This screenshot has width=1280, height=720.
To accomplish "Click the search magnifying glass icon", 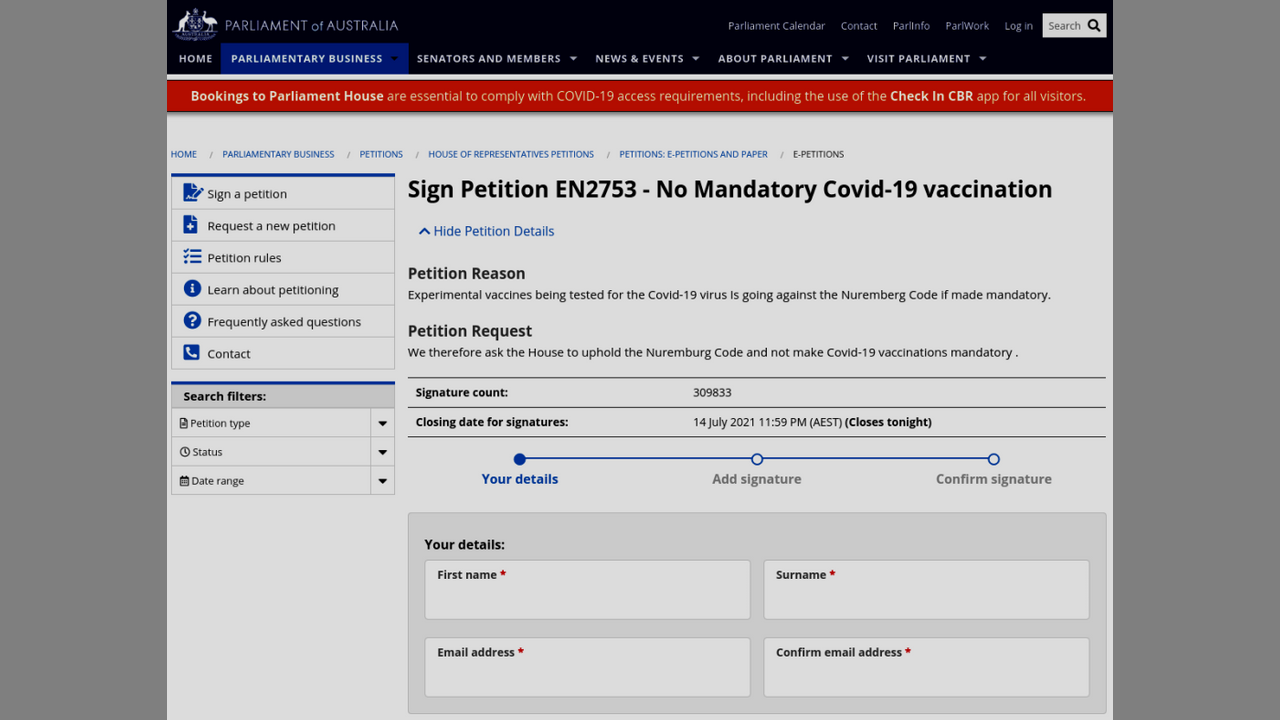I will [1094, 26].
